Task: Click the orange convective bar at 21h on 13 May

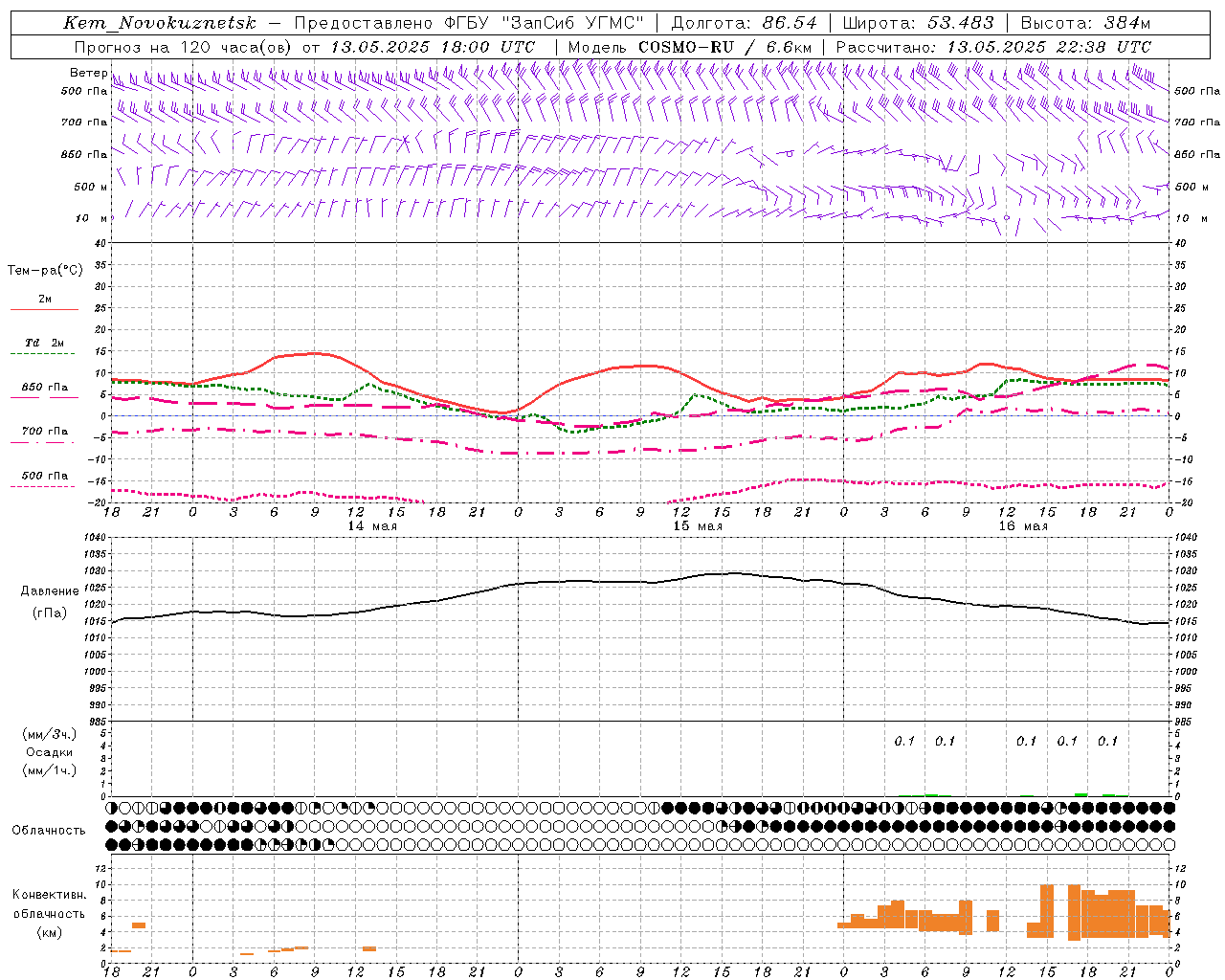Action: (139, 924)
